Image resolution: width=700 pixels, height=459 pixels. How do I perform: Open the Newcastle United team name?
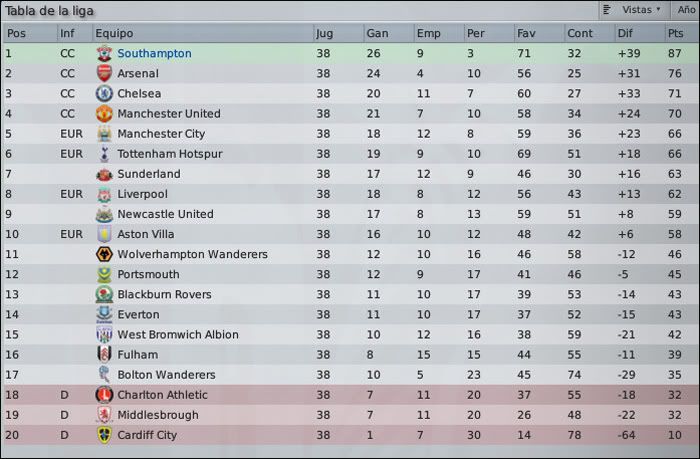pos(165,214)
